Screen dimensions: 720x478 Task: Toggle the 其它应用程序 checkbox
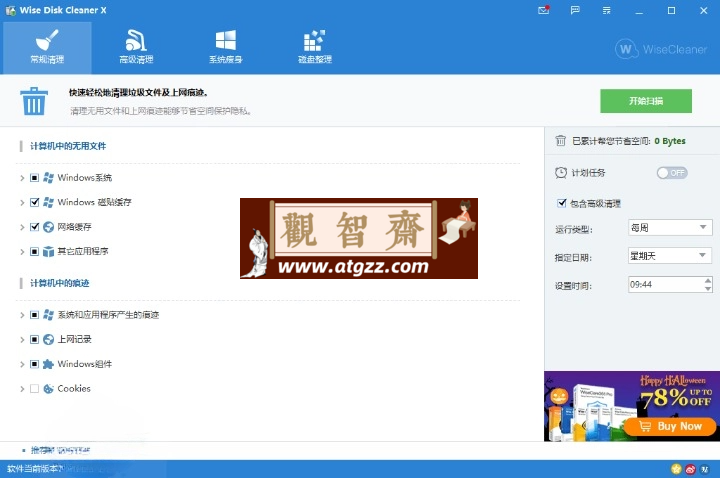click(x=34, y=252)
